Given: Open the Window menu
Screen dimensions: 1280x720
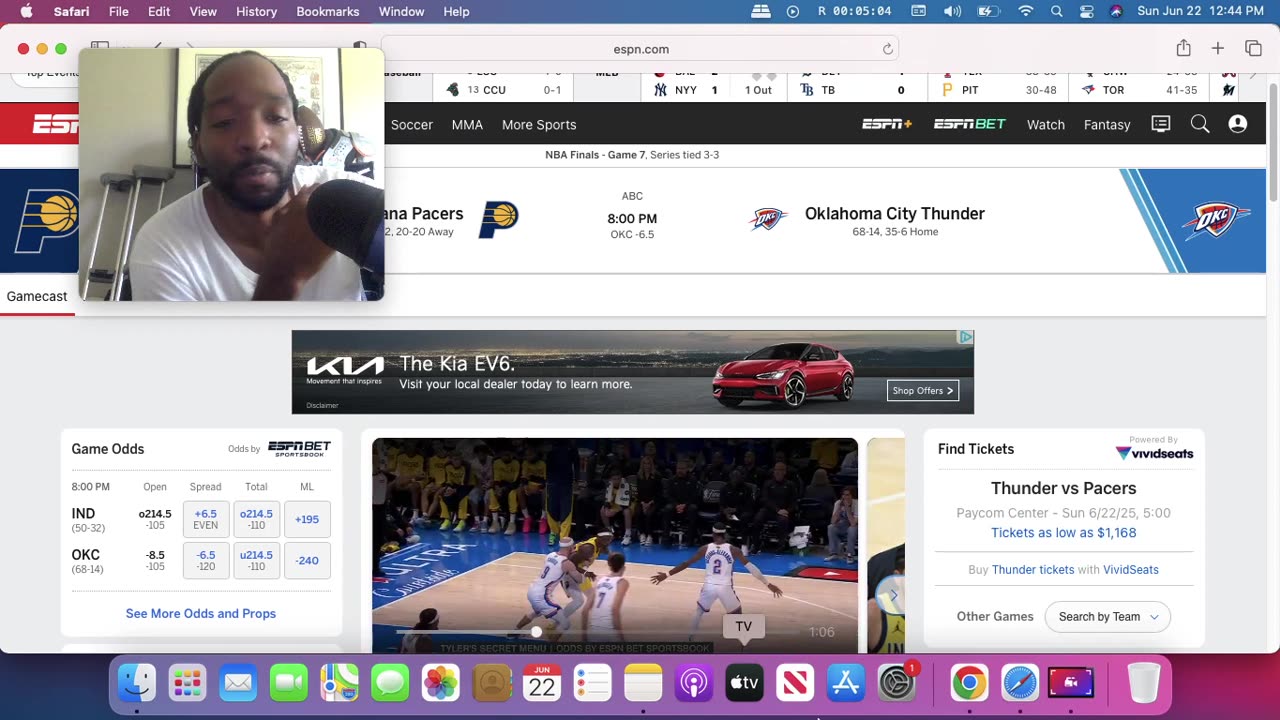Looking at the screenshot, I should [x=401, y=11].
